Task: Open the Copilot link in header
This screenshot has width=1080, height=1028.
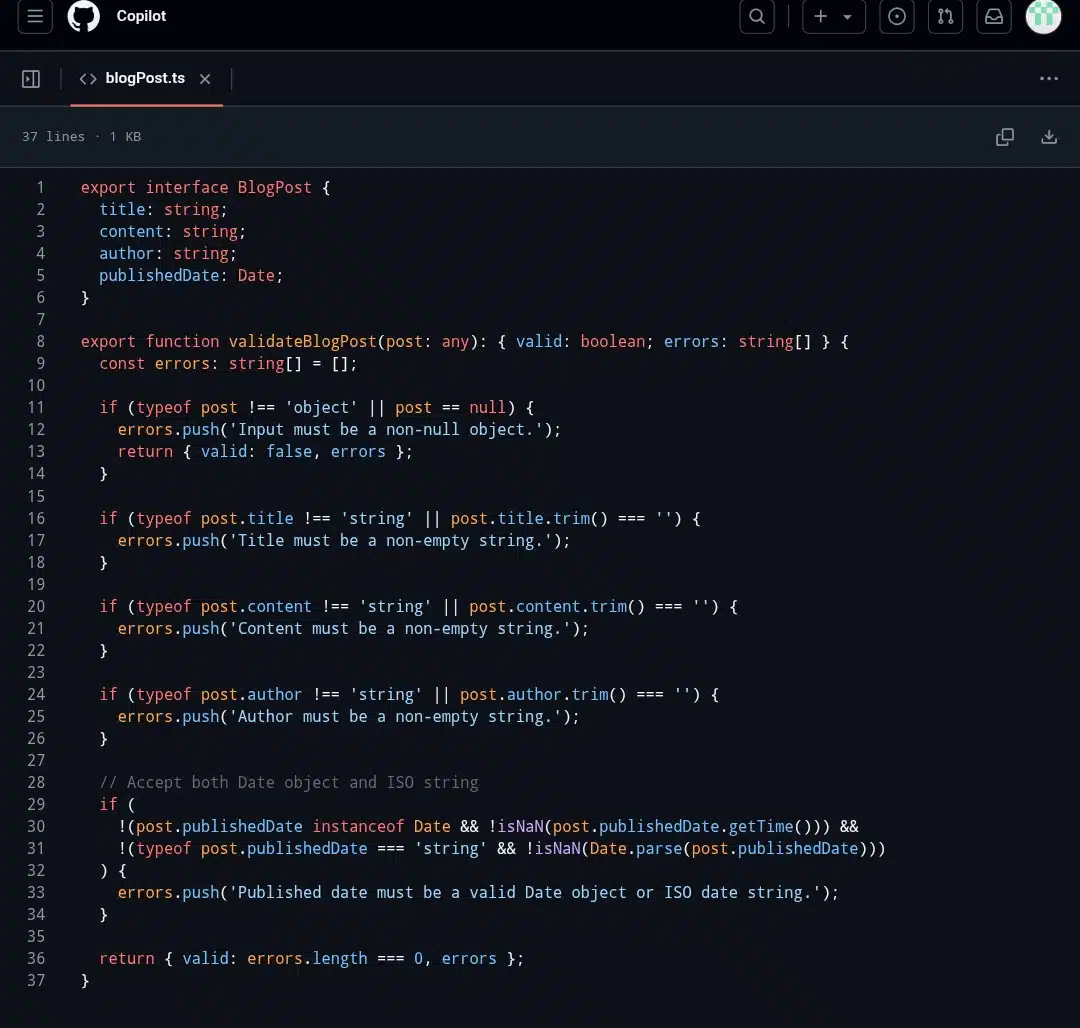Action: pos(141,16)
